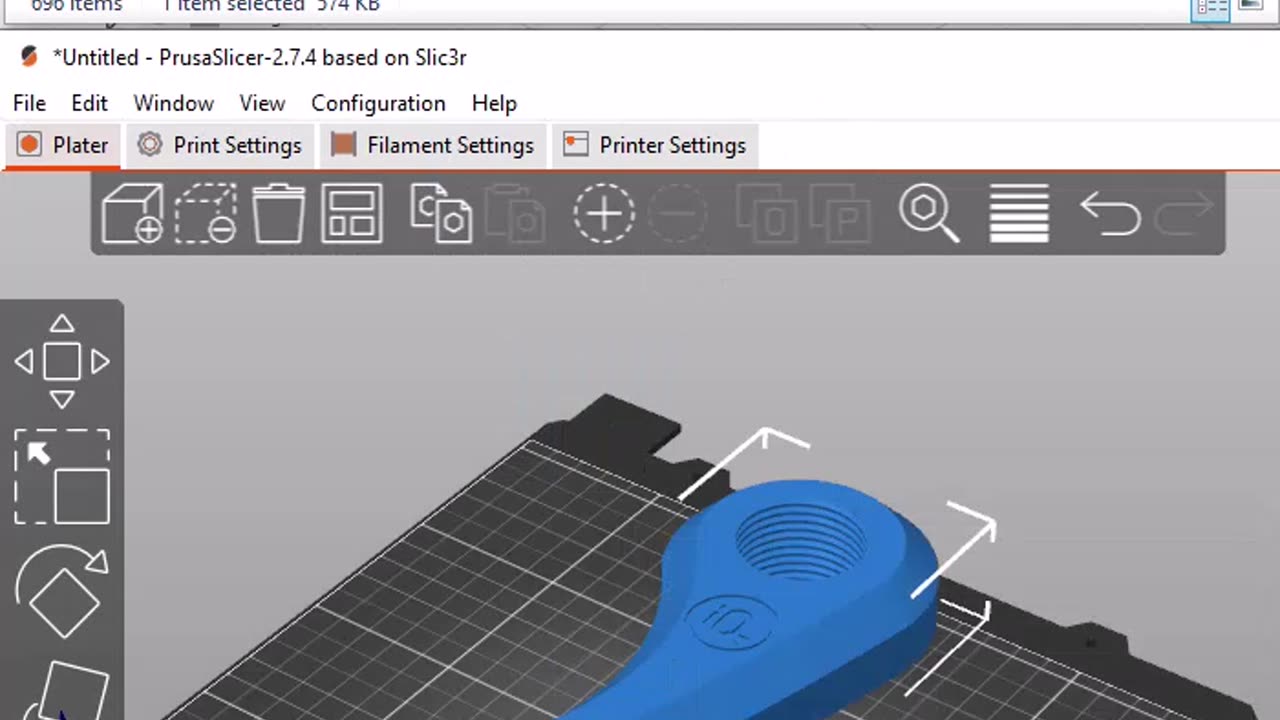Click the Add object cube icon
Viewport: 1280px width, 720px height.
click(x=132, y=213)
